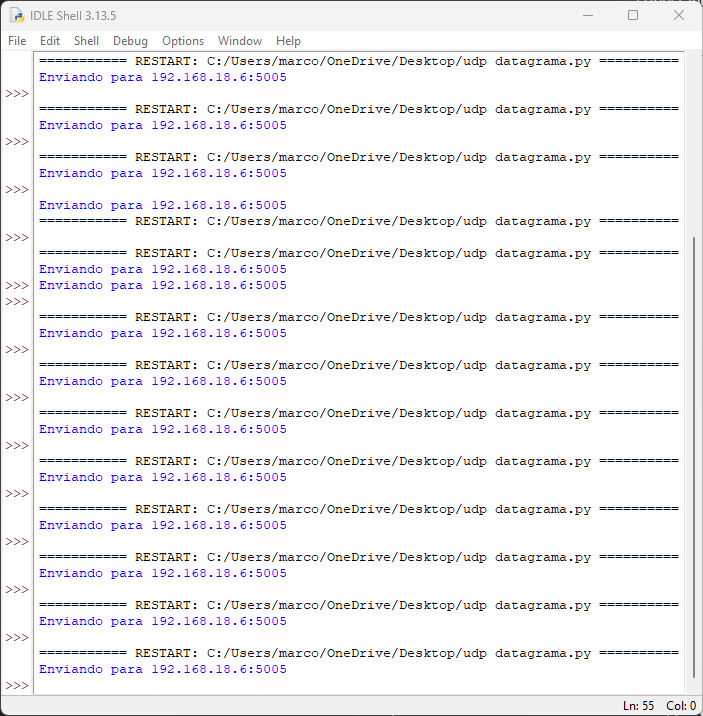Place cursor at the last empty >>> prompt line

[x=200, y=686]
